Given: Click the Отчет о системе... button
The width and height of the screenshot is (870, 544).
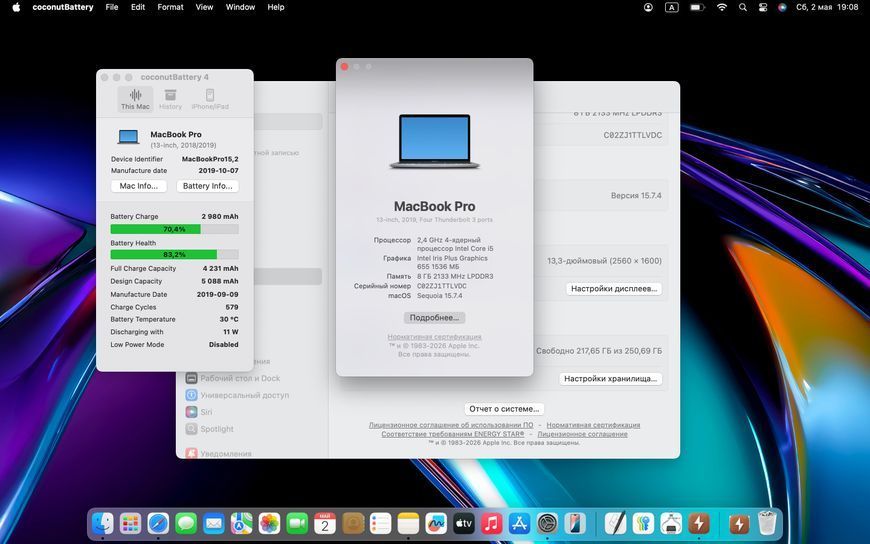Looking at the screenshot, I should point(504,409).
